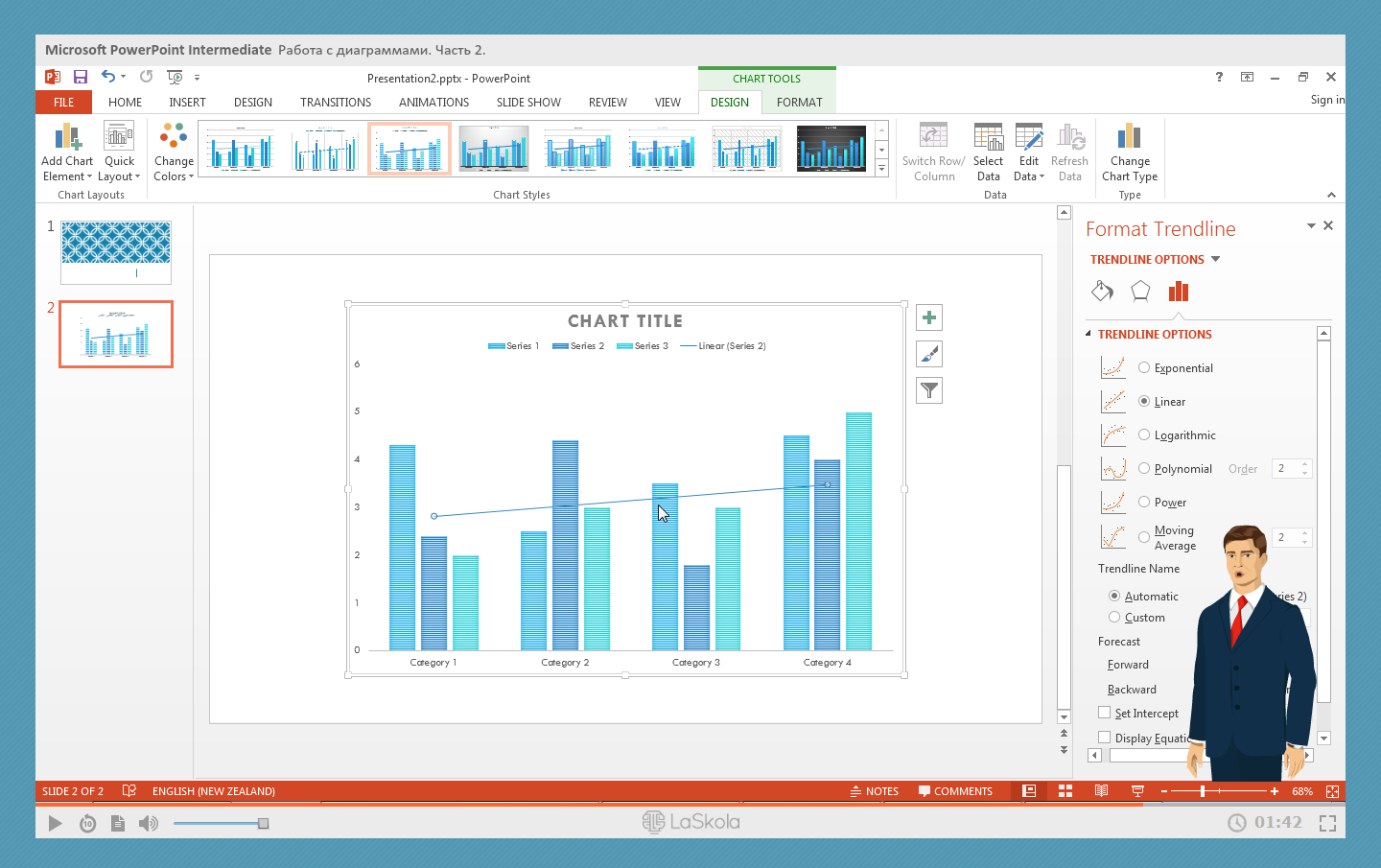The height and width of the screenshot is (868, 1381).
Task: Open the Insert ribbon tab
Action: (x=187, y=102)
